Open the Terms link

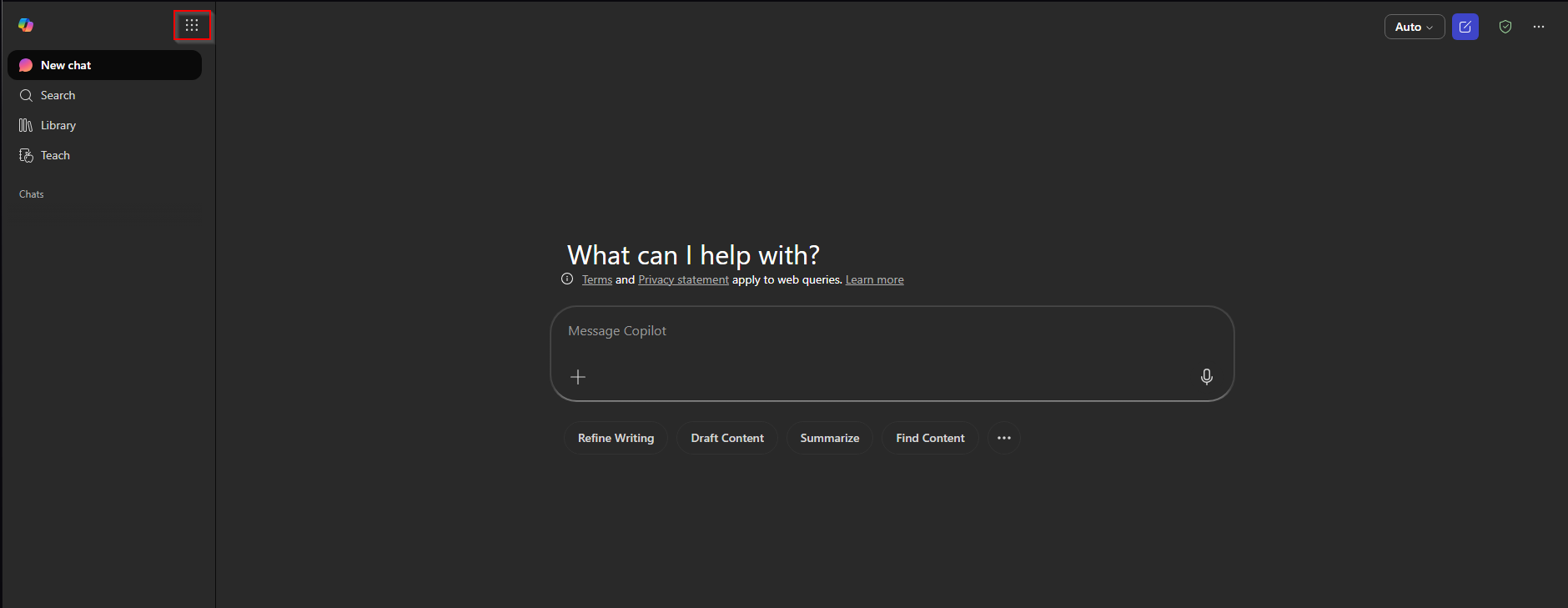click(x=597, y=280)
